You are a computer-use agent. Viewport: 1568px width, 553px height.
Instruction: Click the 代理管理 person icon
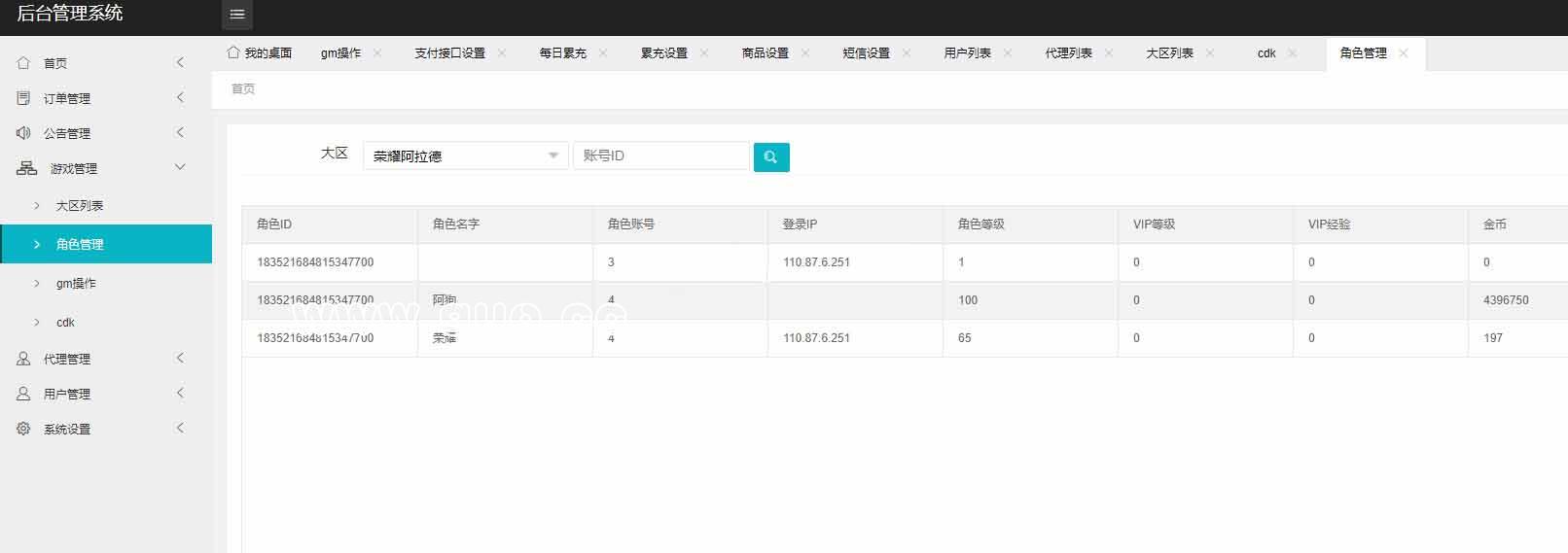(x=23, y=359)
